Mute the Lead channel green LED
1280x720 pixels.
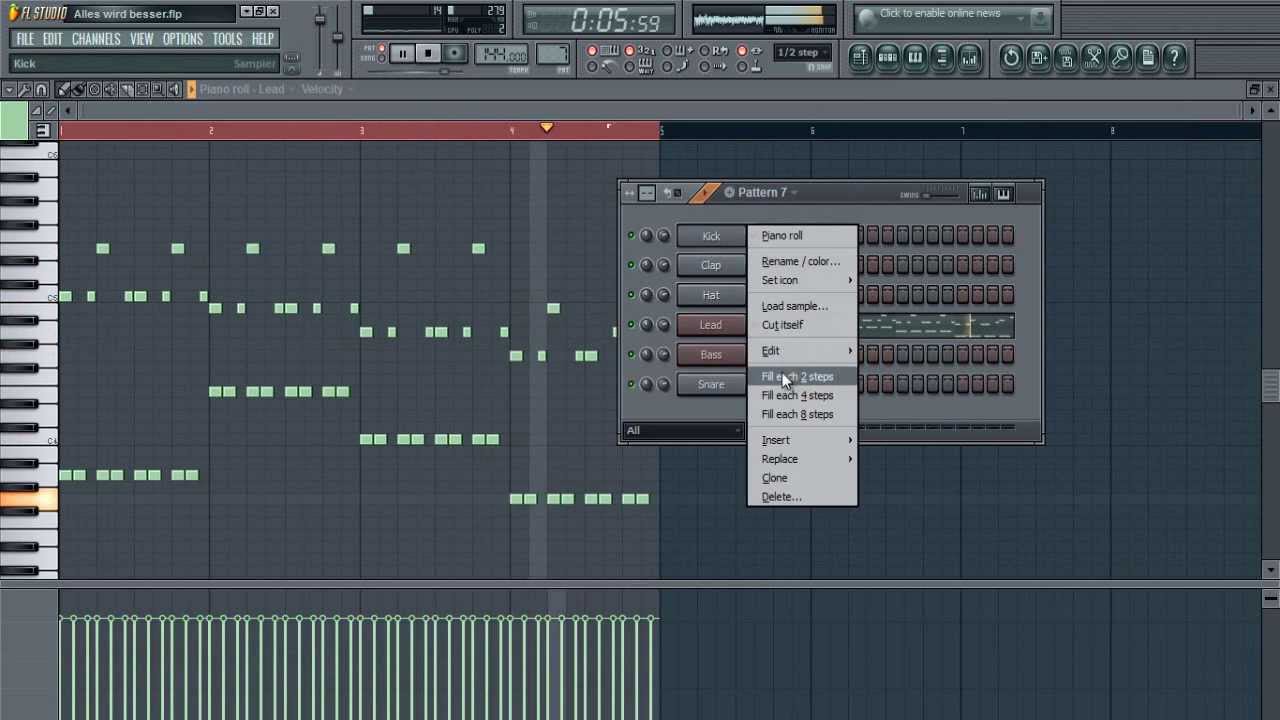pyautogui.click(x=630, y=325)
